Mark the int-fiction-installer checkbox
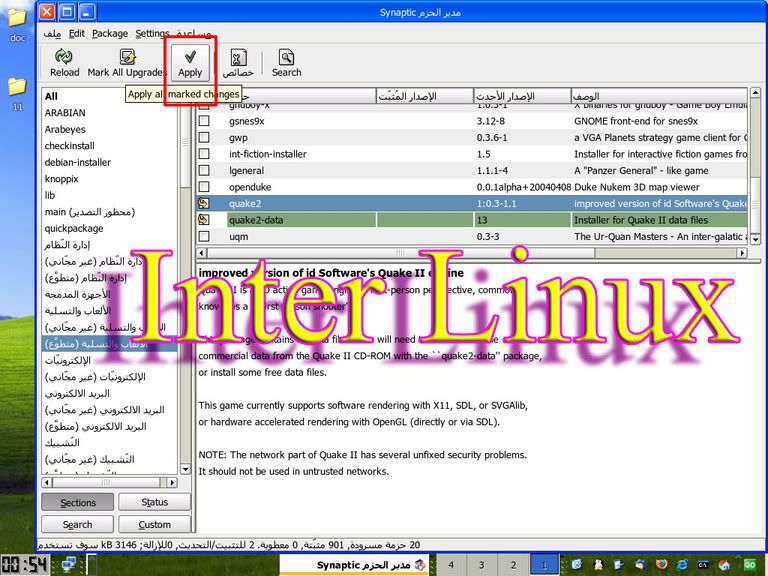 pos(204,154)
